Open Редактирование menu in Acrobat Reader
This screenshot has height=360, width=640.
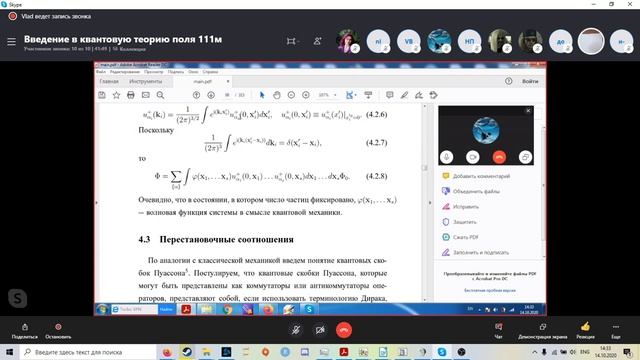[x=125, y=72]
